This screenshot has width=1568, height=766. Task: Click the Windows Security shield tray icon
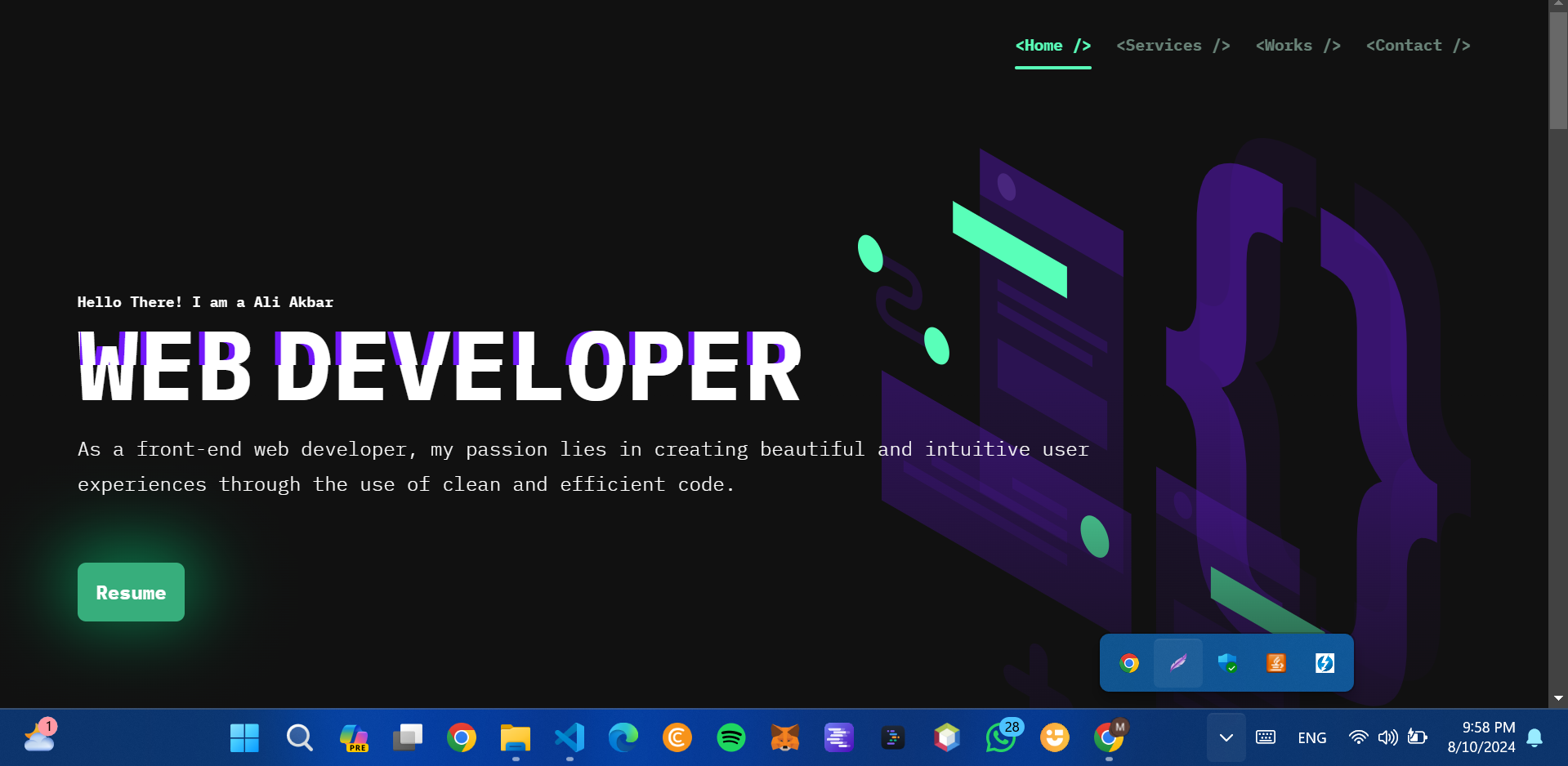click(x=1226, y=663)
